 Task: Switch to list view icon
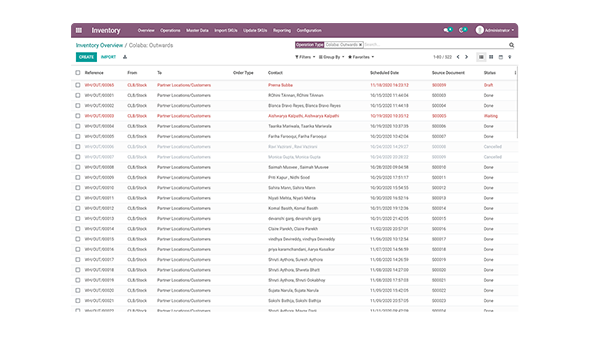pos(481,57)
